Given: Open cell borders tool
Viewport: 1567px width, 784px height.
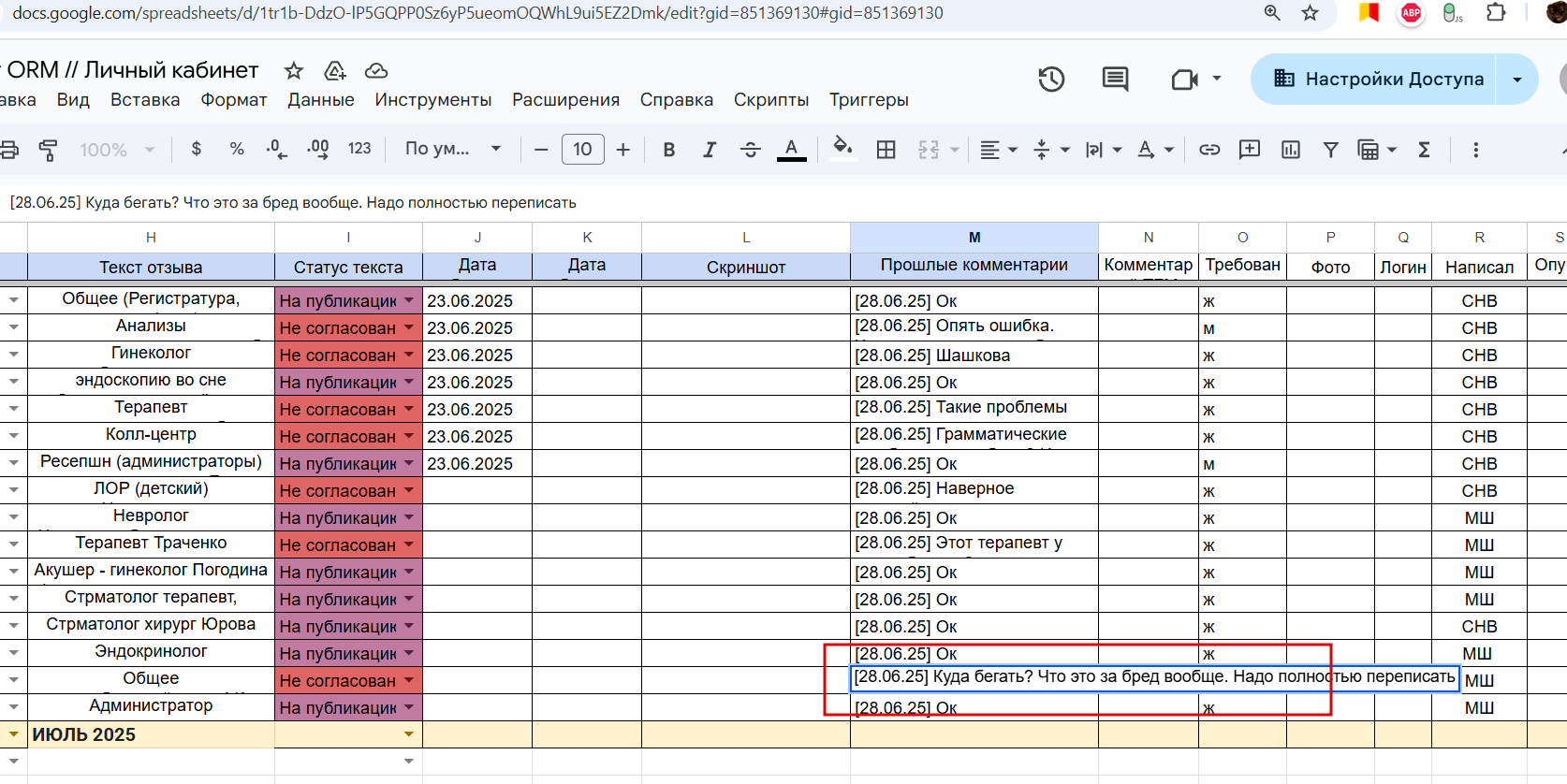Looking at the screenshot, I should (x=886, y=150).
